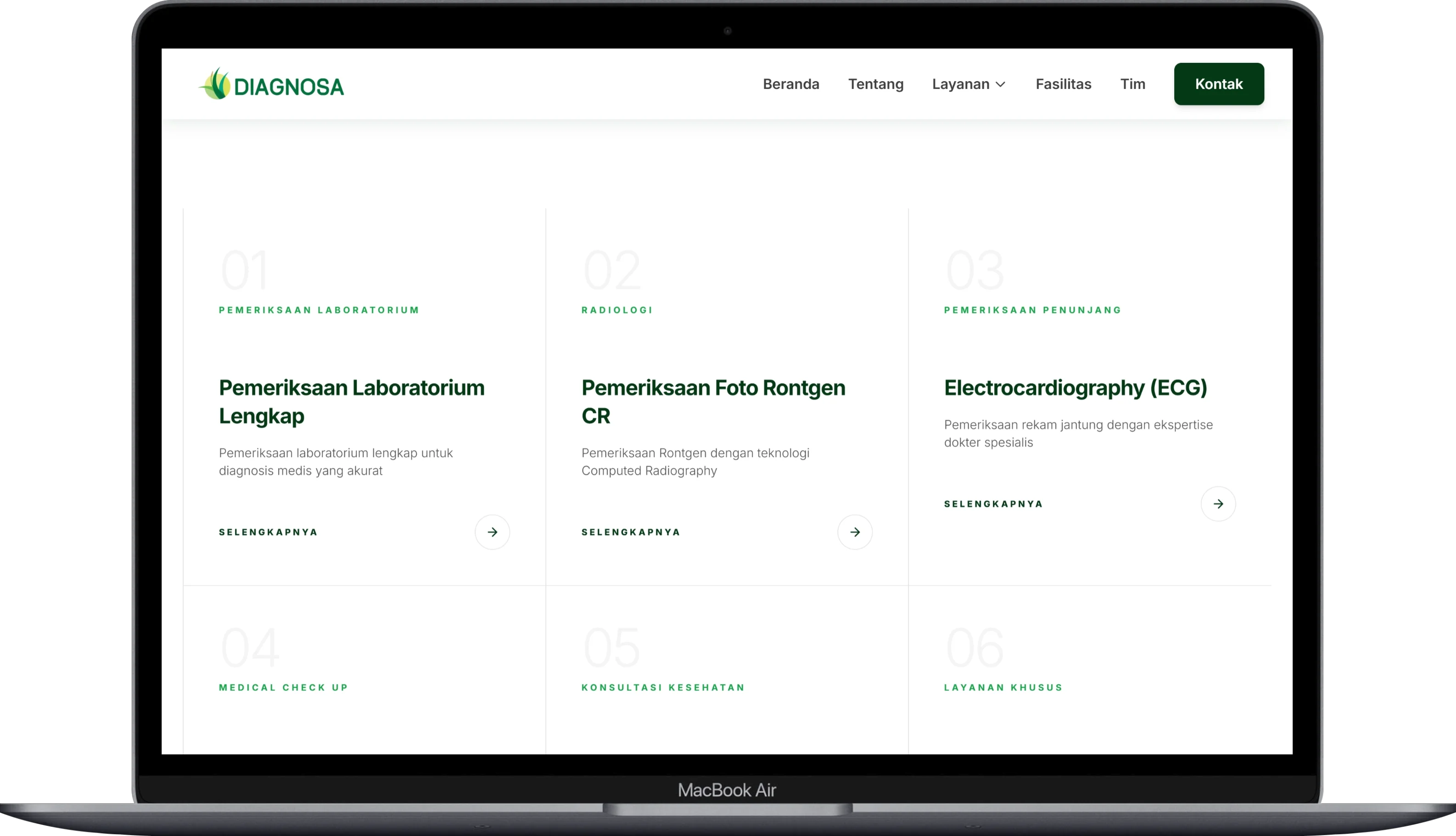Open the Beranda menu item

click(791, 84)
